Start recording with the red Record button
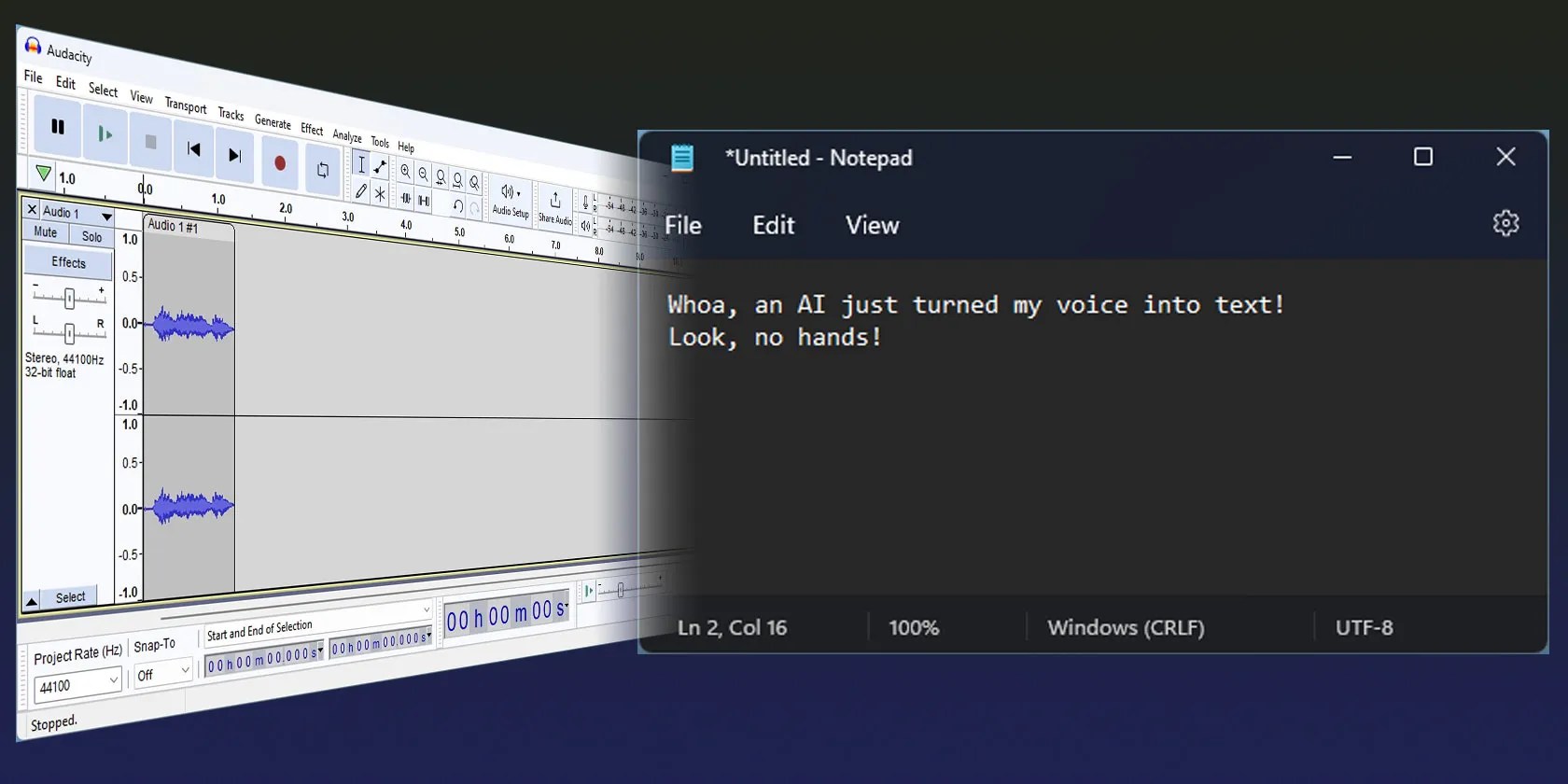1568x784 pixels. tap(279, 163)
